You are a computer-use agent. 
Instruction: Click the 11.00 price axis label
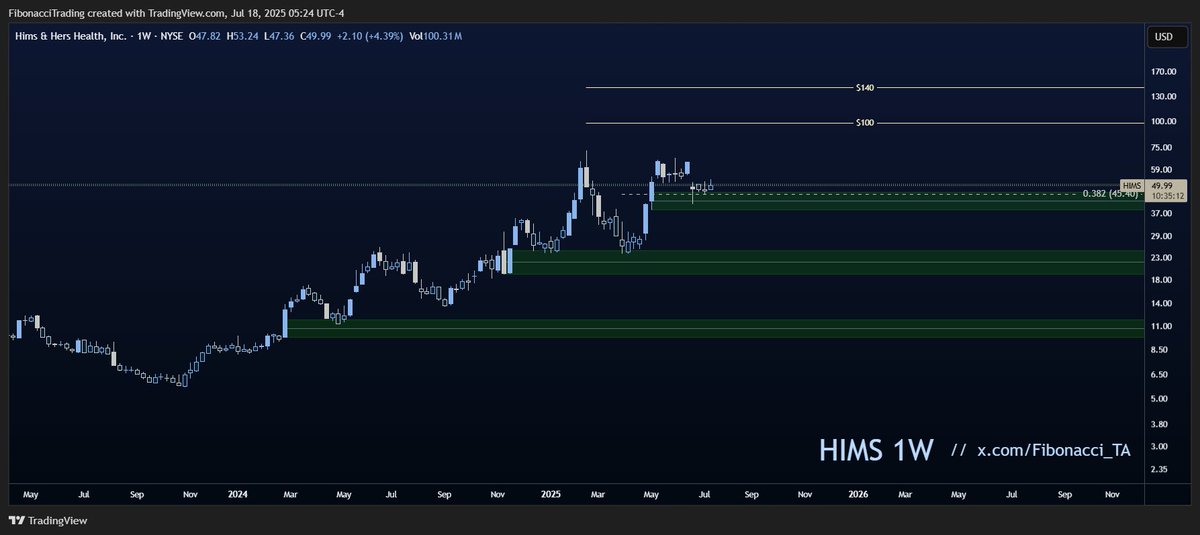tap(1161, 327)
